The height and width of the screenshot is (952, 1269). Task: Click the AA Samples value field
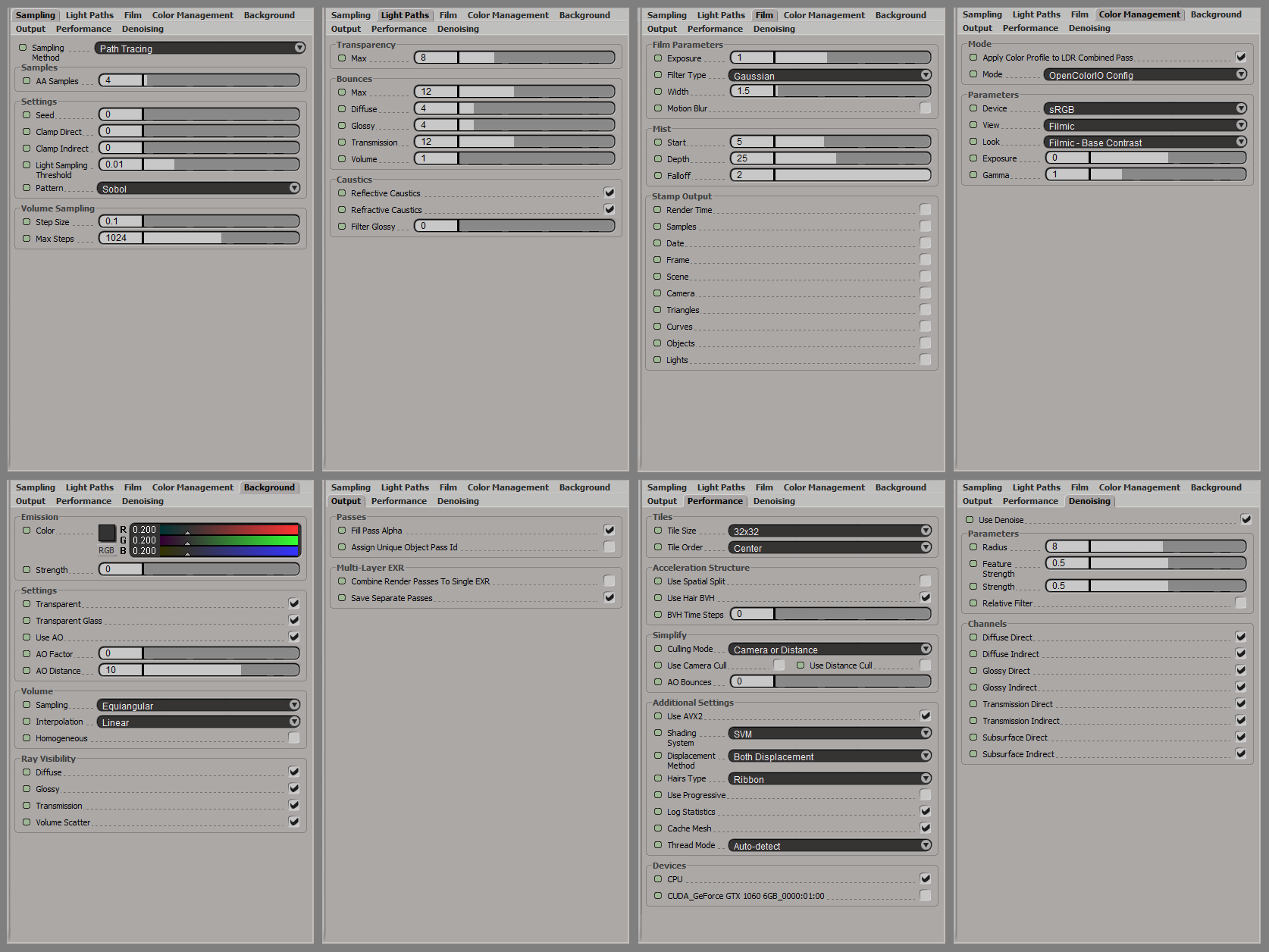[x=121, y=80]
